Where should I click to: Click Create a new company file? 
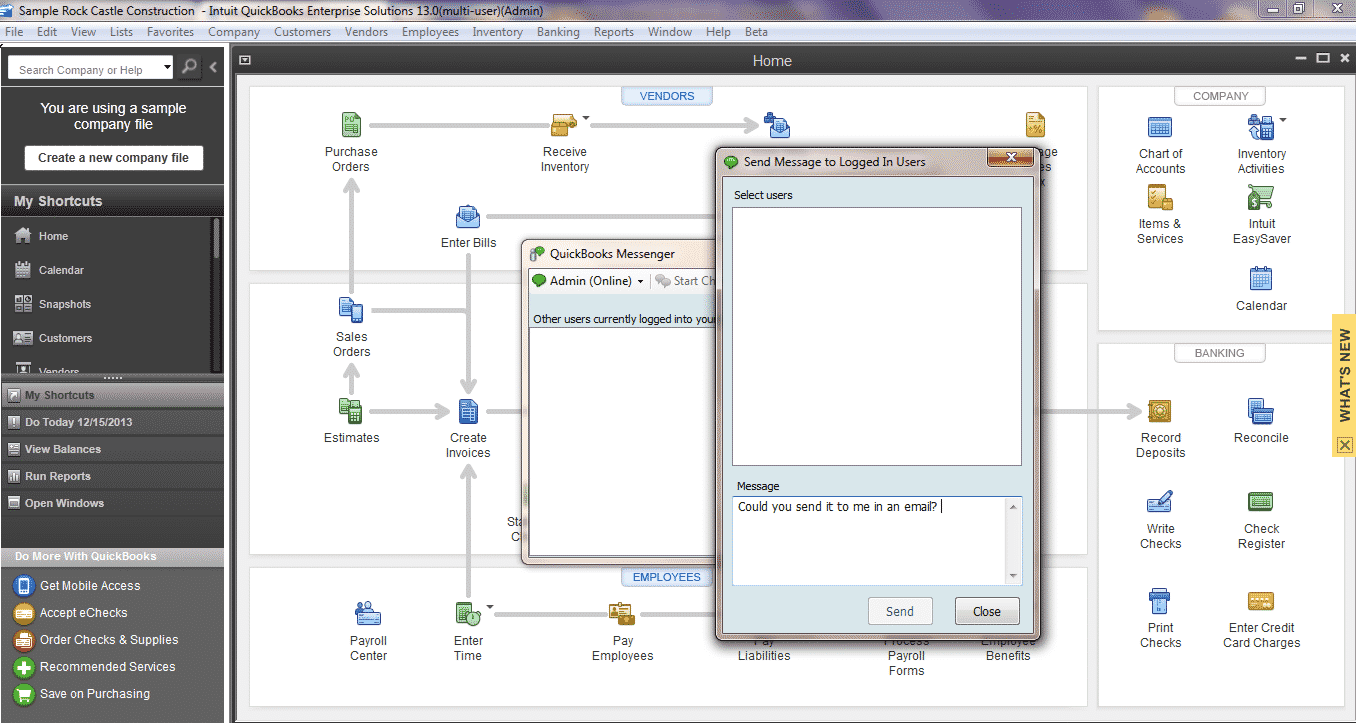113,158
